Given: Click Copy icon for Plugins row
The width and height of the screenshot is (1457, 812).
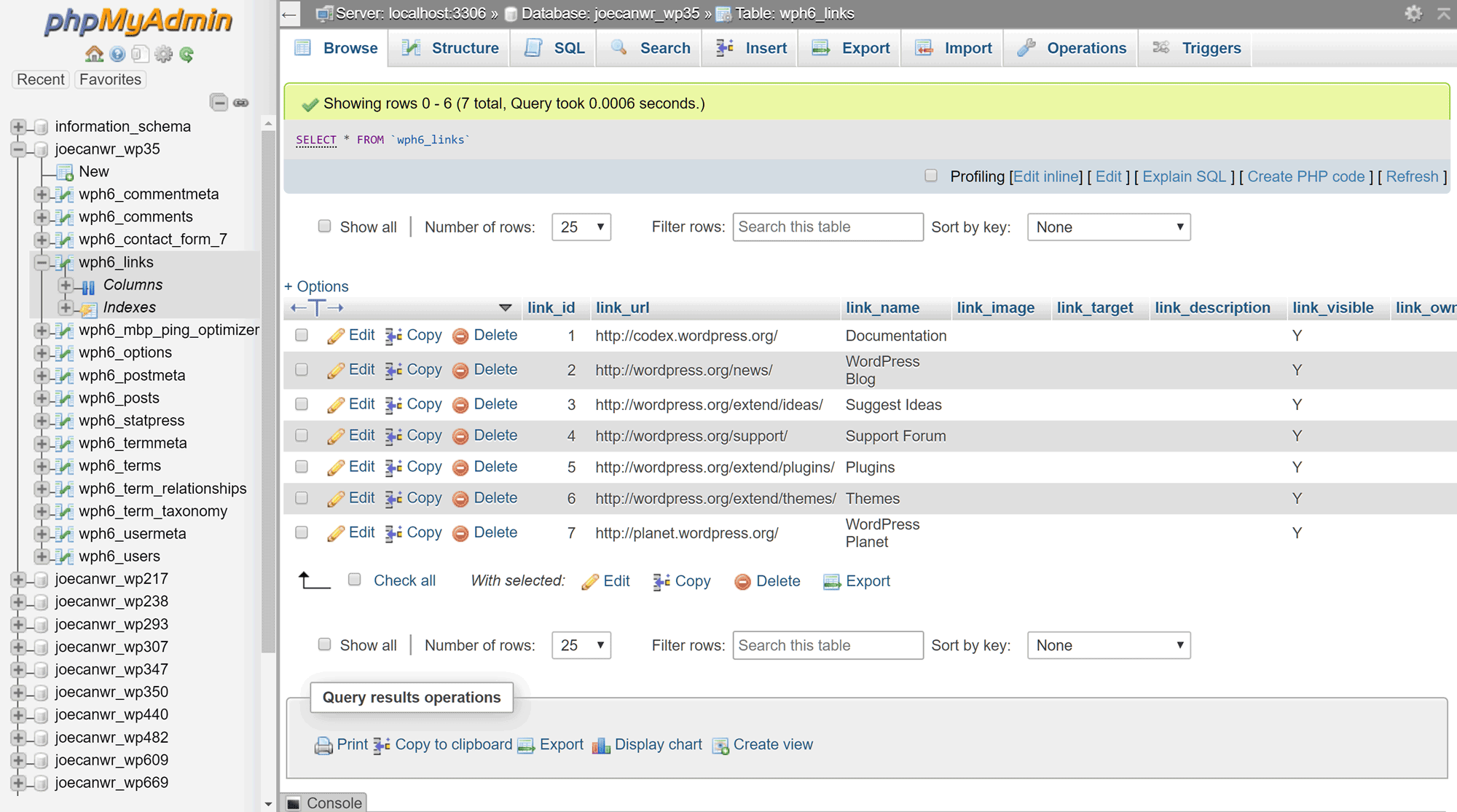Looking at the screenshot, I should pyautogui.click(x=393, y=467).
